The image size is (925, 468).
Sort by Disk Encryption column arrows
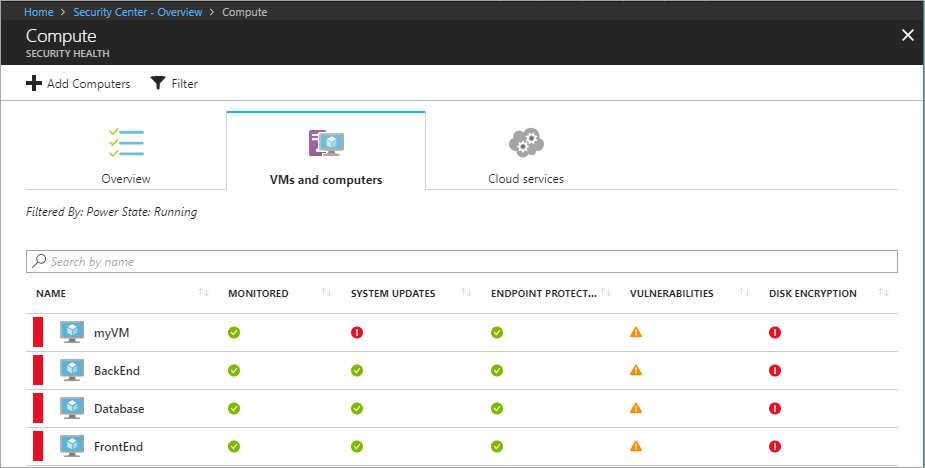[884, 293]
